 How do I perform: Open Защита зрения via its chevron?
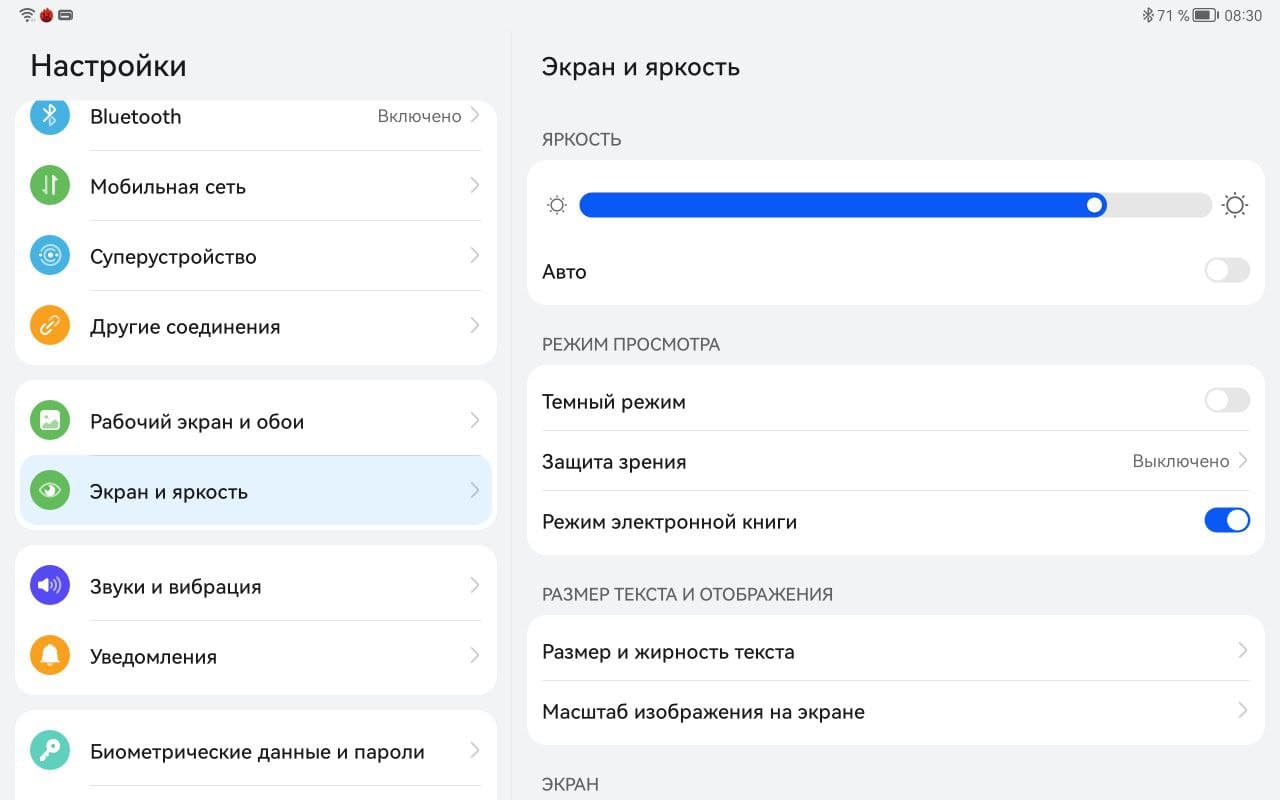[x=1243, y=461]
